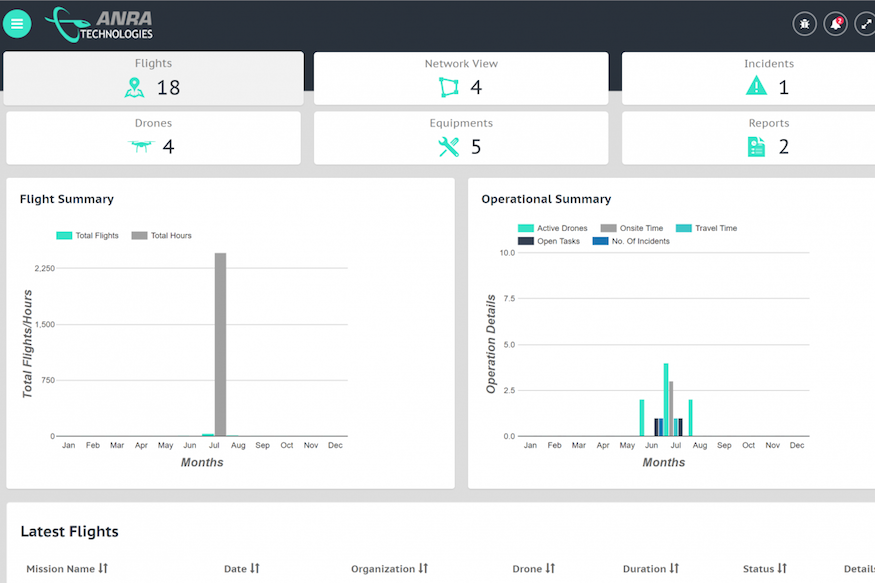Sort by Duration using its arrows
875x583 pixels.
(x=674, y=569)
